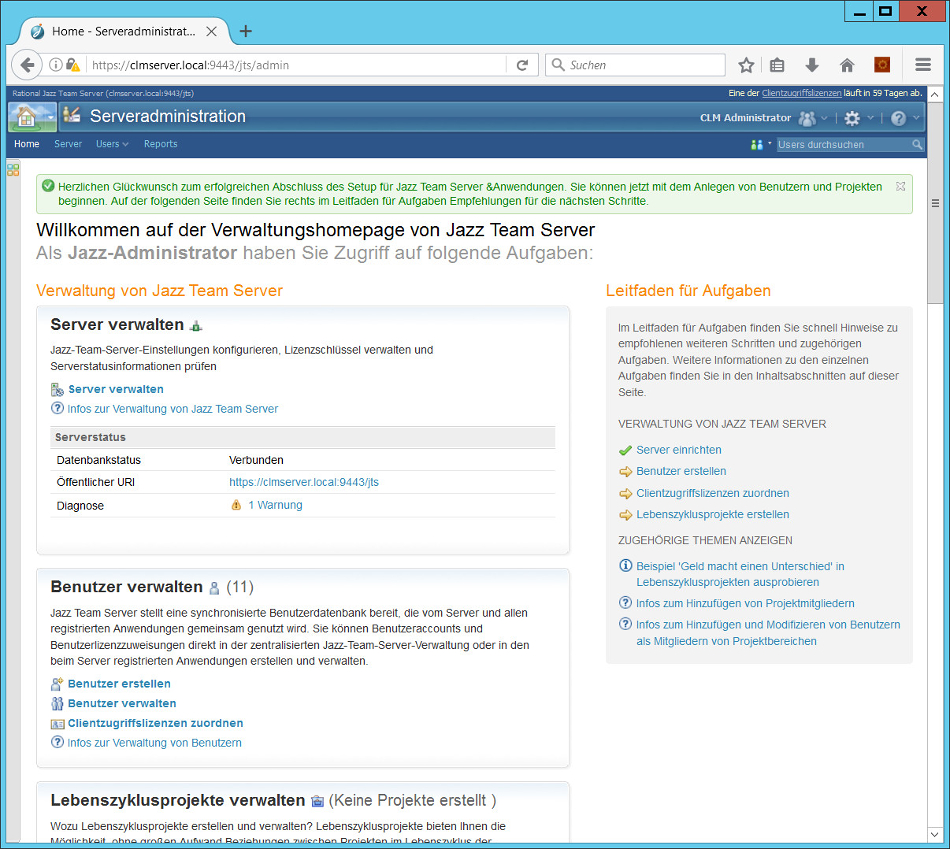Open the help question mark menu

coord(898,118)
